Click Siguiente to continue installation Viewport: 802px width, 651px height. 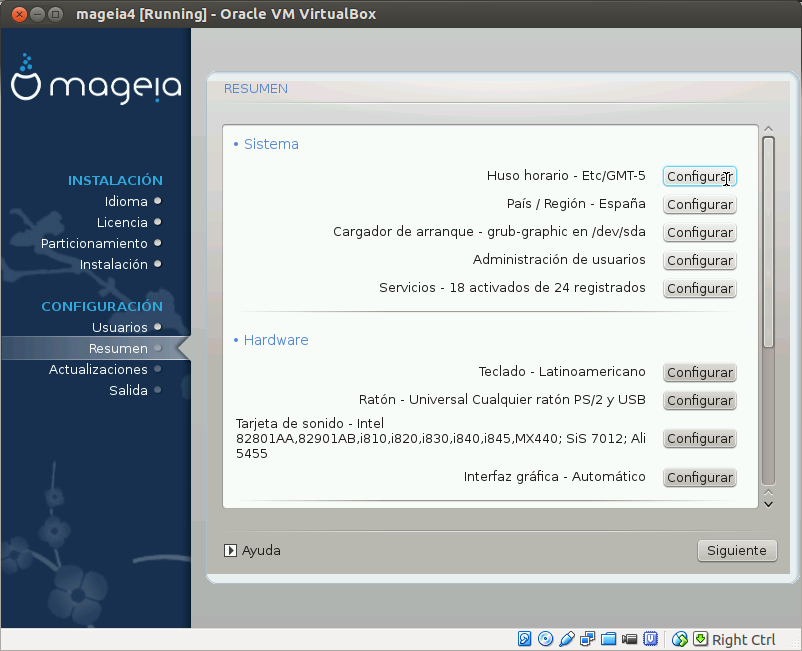(737, 550)
